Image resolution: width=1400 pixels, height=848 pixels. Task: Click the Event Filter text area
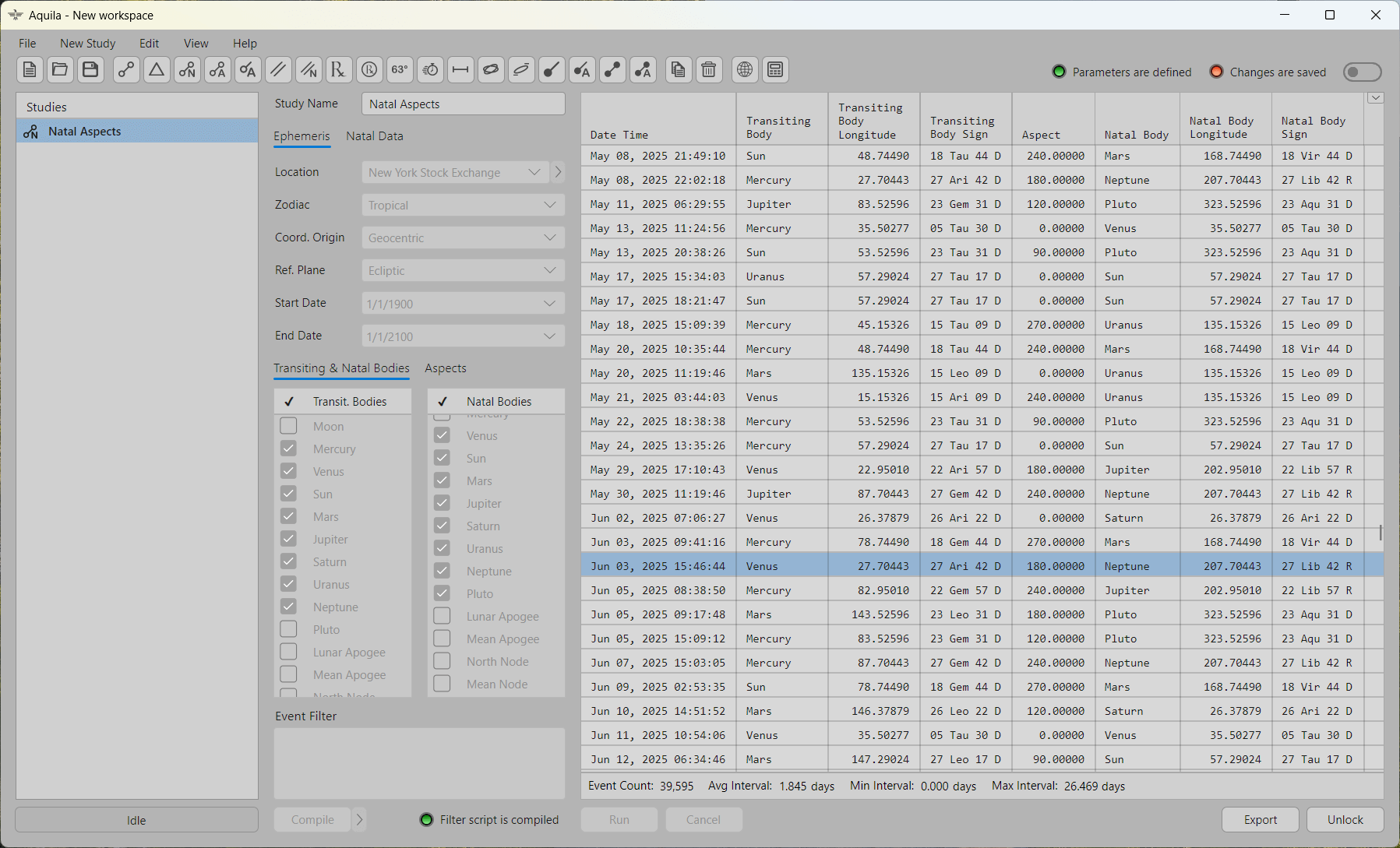click(x=419, y=763)
